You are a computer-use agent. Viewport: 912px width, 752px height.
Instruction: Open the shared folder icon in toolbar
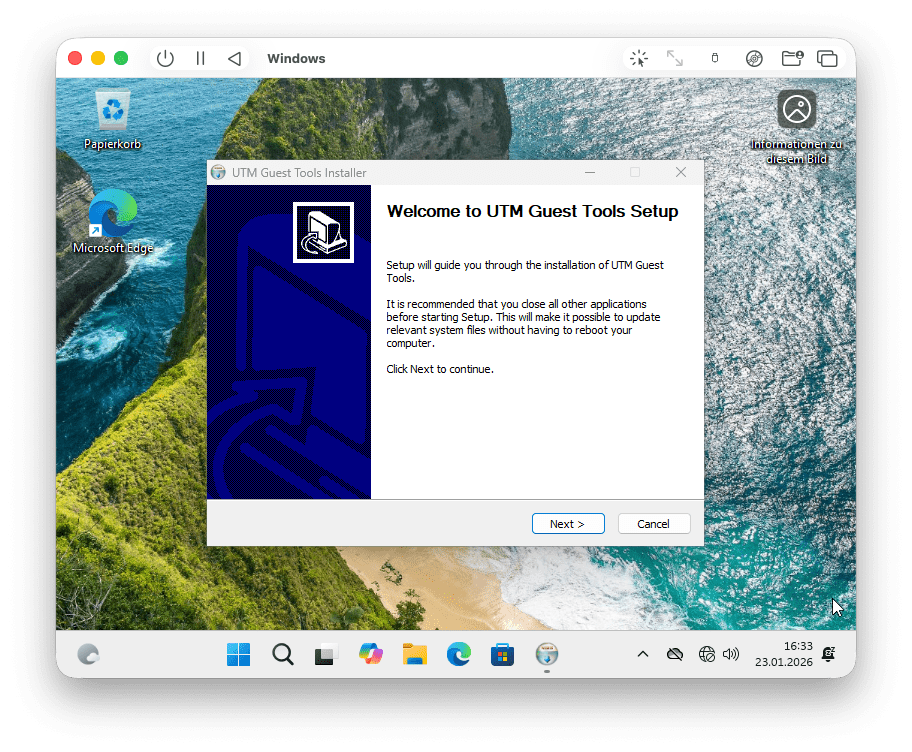coord(792,59)
